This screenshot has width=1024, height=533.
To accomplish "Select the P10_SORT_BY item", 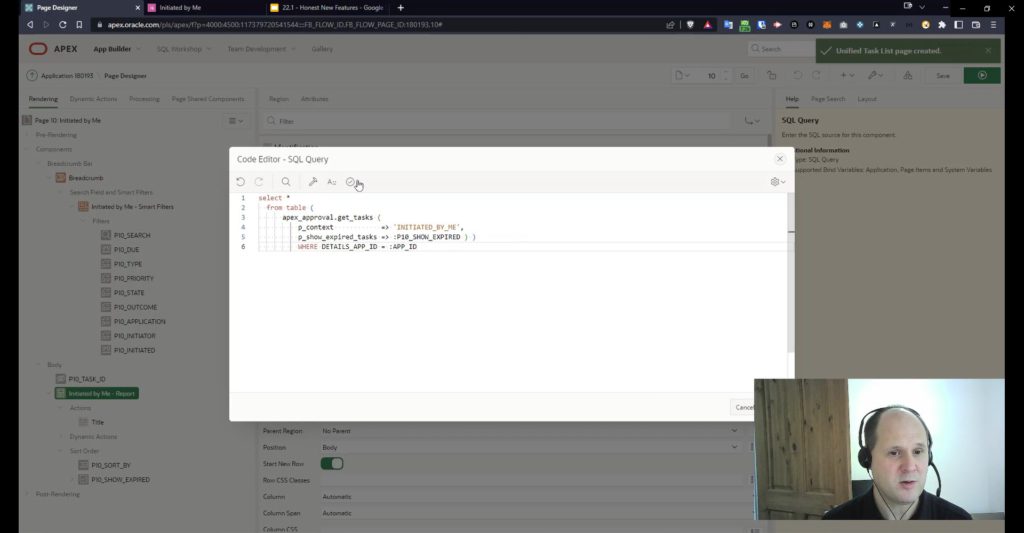I will coord(110,466).
